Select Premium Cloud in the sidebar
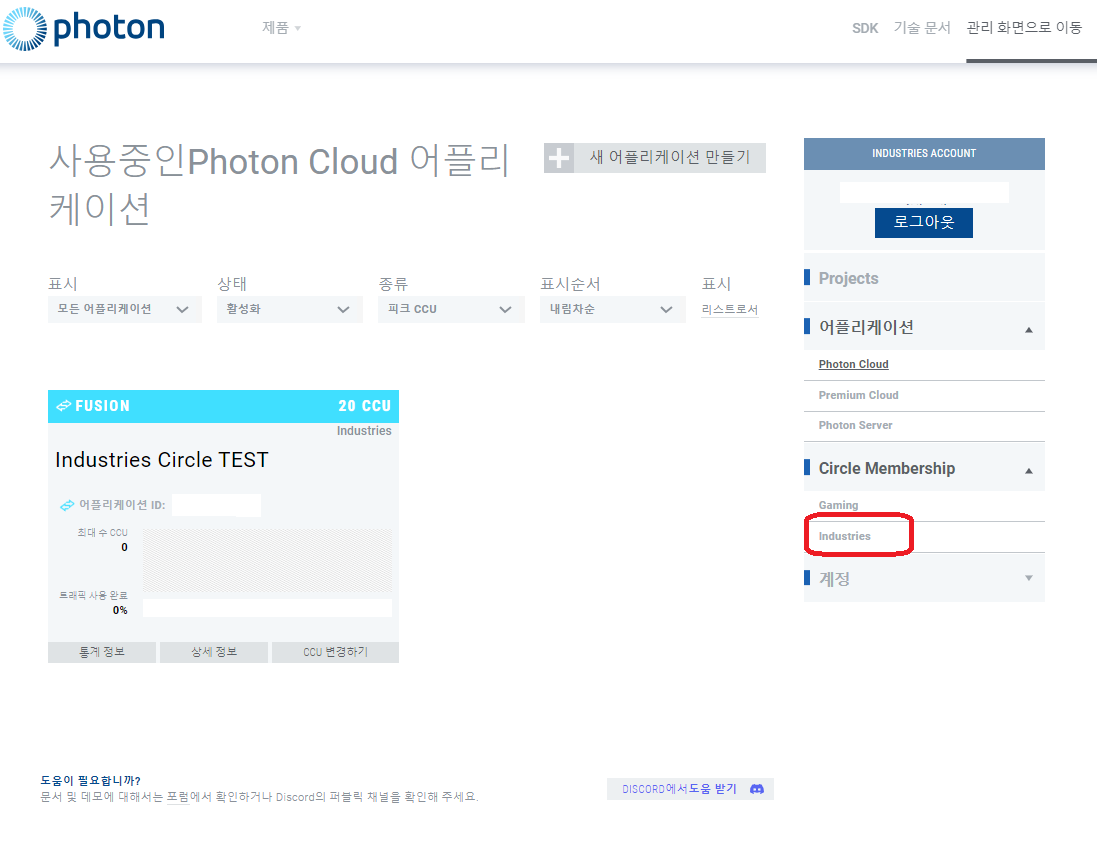Viewport: 1097px width, 849px height. pos(858,395)
